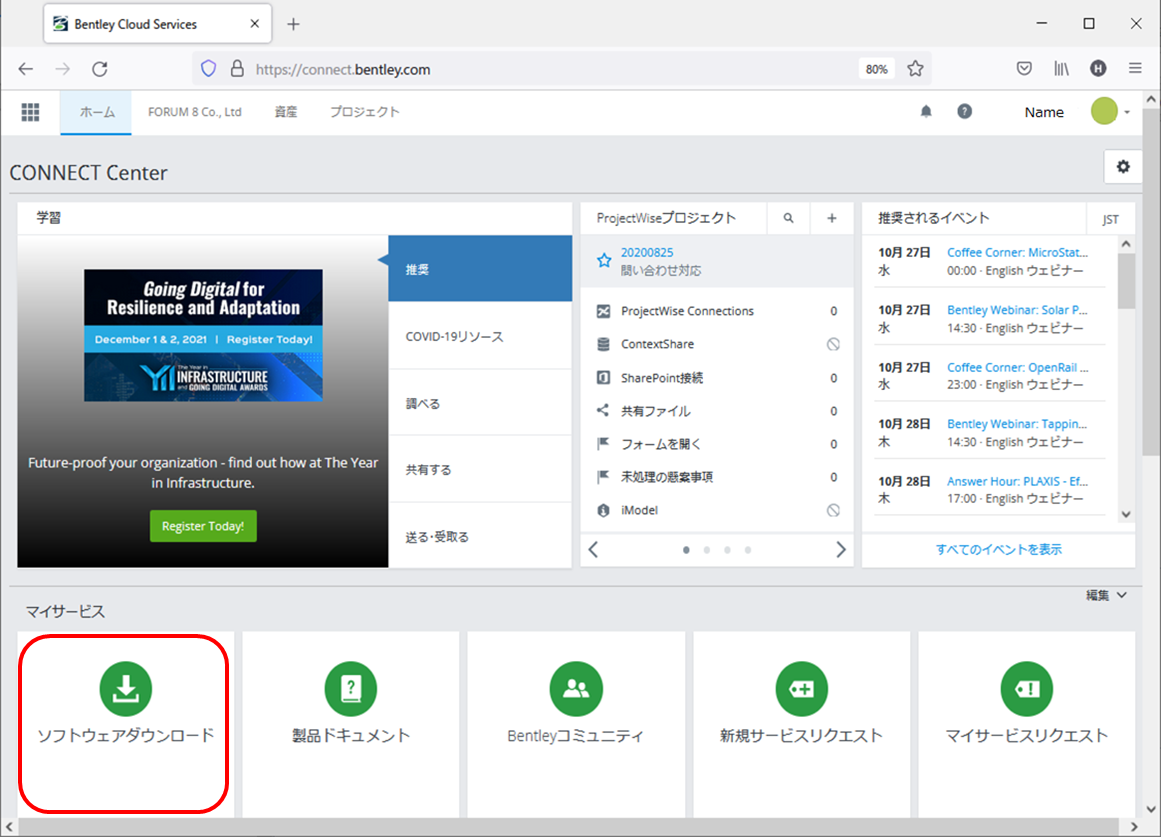Screen dimensions: 1161x837
Task: Select 調べる in the learning panel
Action: pos(480,403)
